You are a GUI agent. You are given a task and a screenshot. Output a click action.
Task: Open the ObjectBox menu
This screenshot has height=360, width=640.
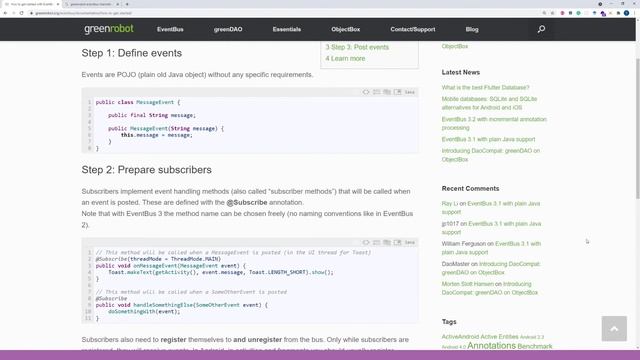346,29
